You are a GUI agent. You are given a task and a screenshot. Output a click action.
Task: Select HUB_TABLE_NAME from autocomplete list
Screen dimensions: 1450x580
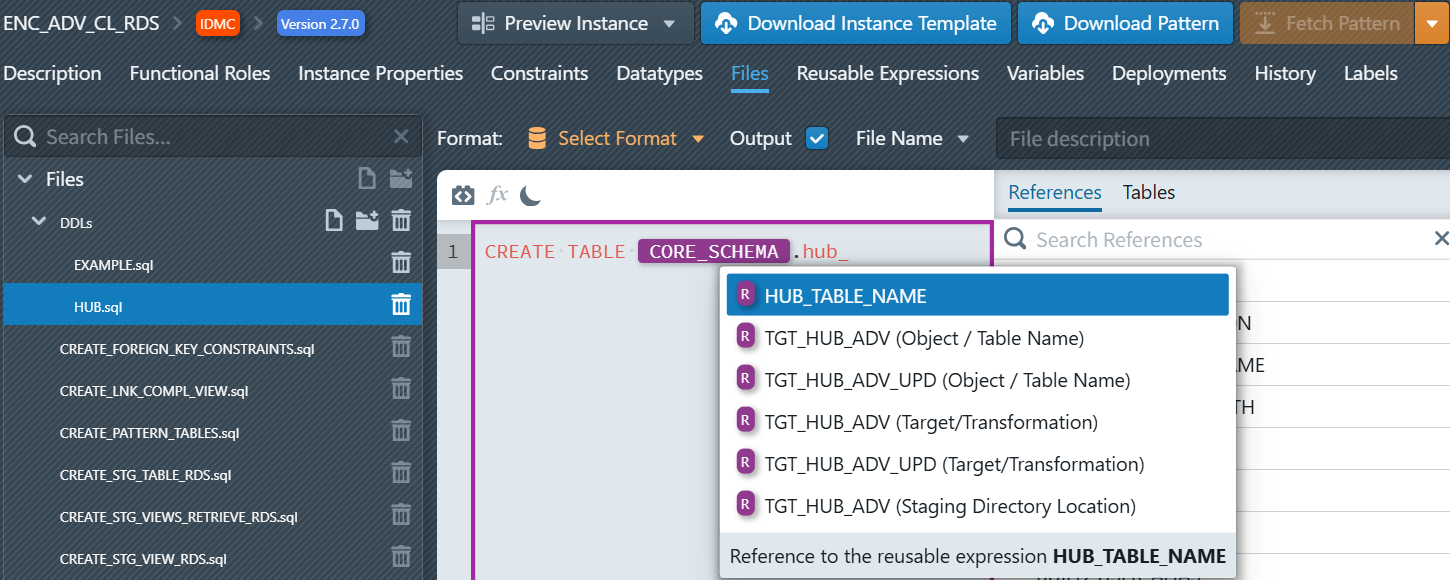click(976, 296)
